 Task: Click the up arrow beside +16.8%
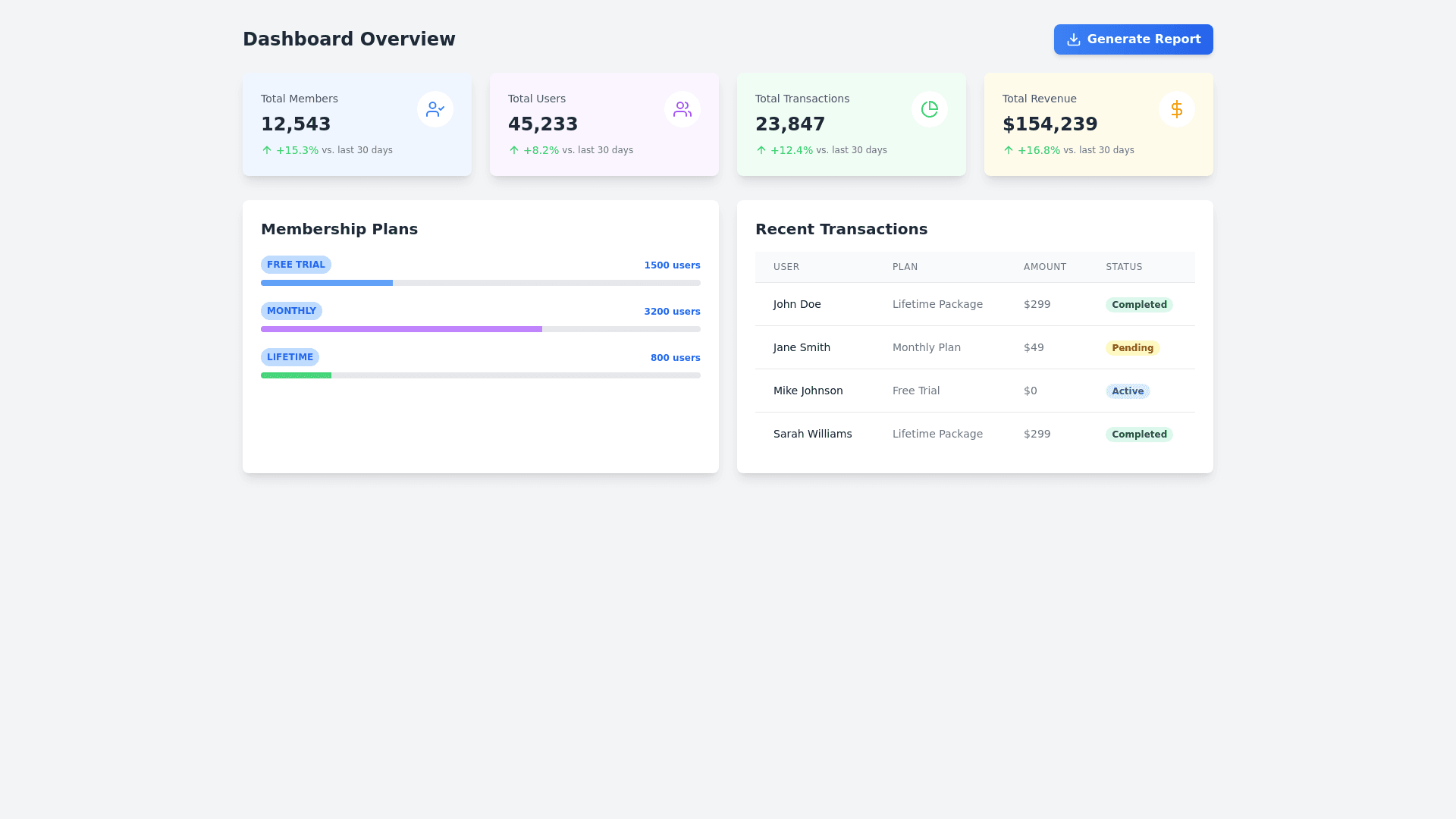pos(1009,150)
